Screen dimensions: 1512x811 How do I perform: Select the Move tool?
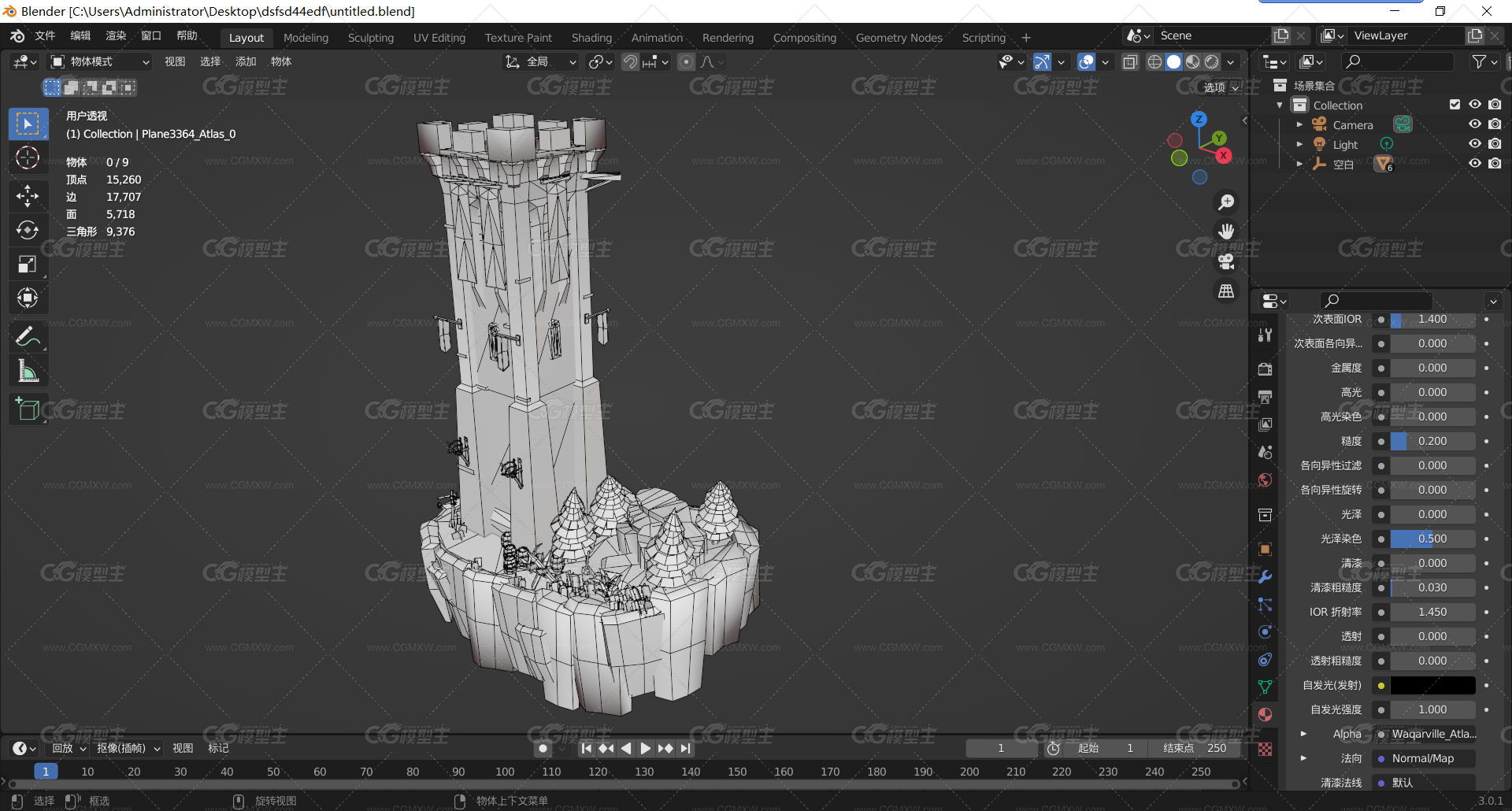(28, 195)
